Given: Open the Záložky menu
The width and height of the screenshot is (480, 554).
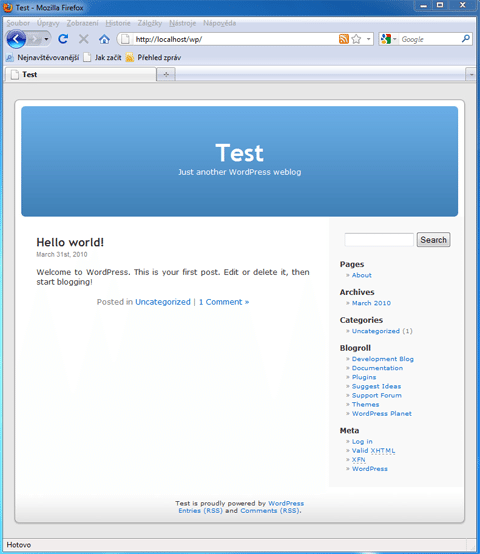Looking at the screenshot, I should pyautogui.click(x=150, y=23).
